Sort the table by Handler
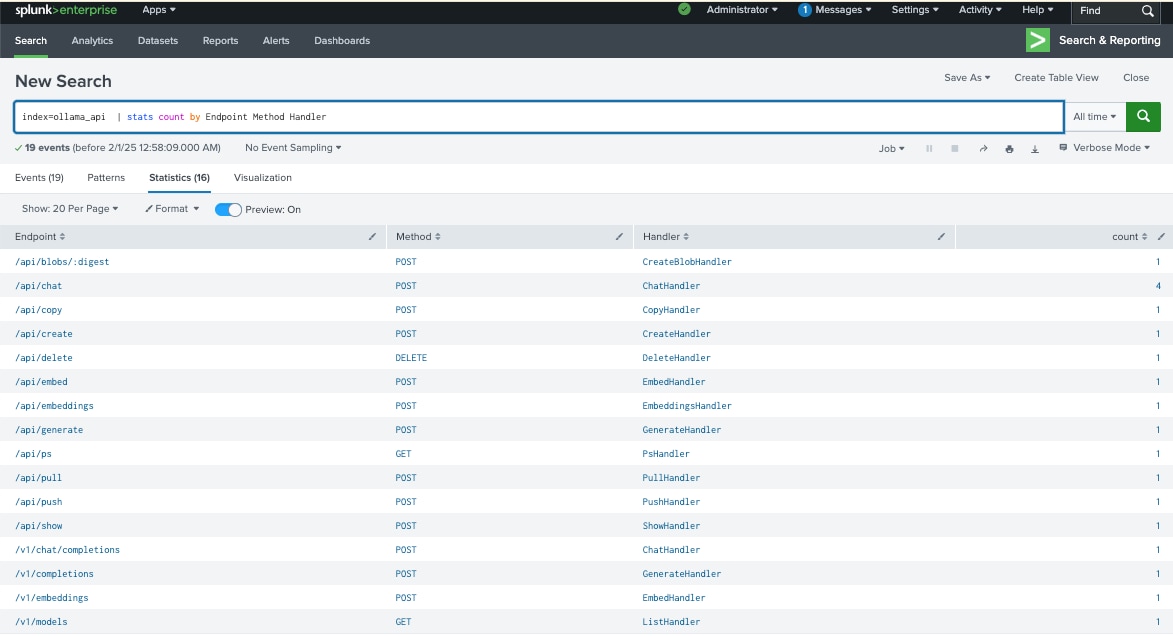1173x636 pixels. (x=666, y=236)
